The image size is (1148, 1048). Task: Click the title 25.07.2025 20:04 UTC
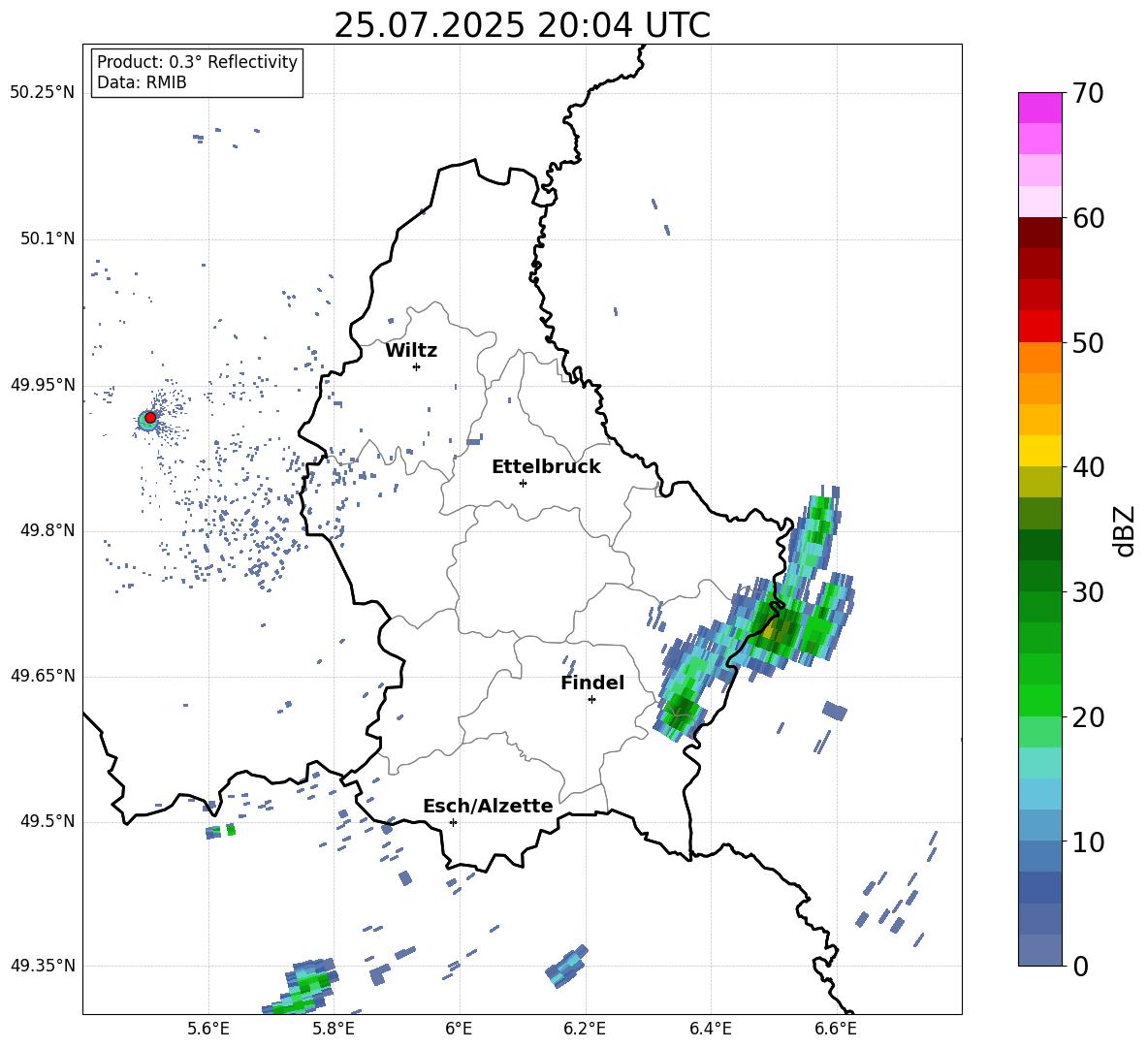point(522,25)
